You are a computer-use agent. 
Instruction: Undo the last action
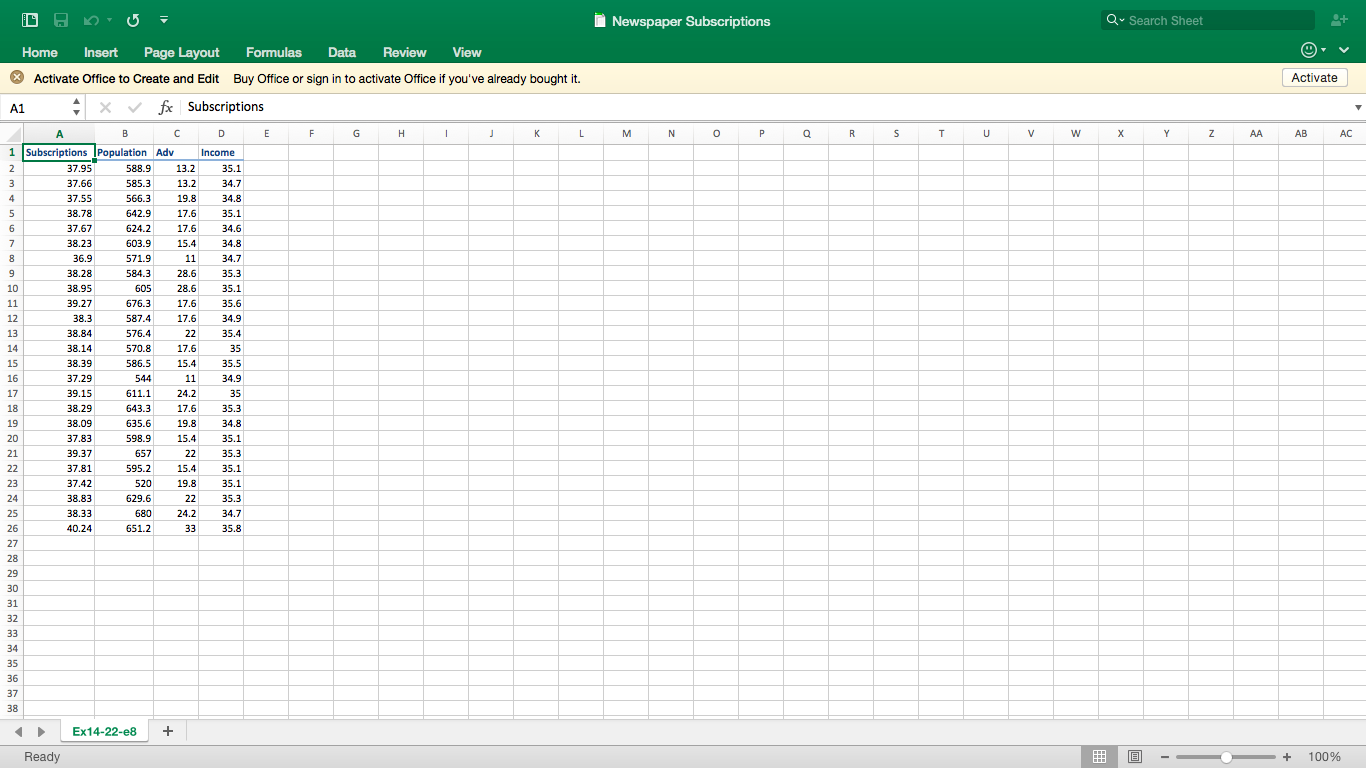click(93, 20)
